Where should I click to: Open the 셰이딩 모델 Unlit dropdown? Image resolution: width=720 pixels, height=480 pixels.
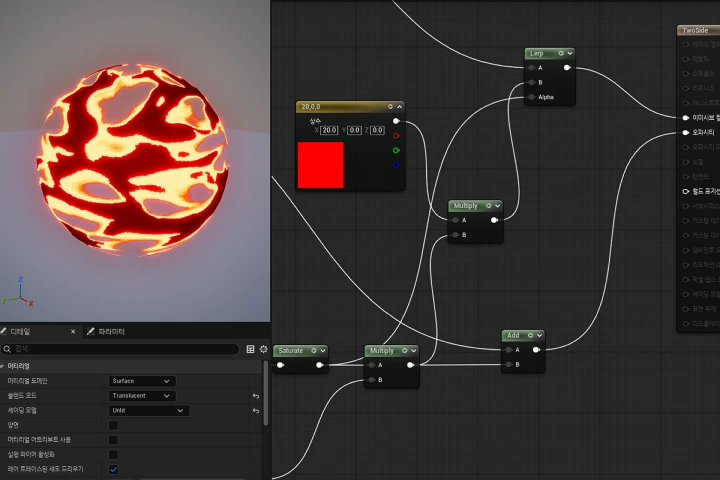[149, 410]
